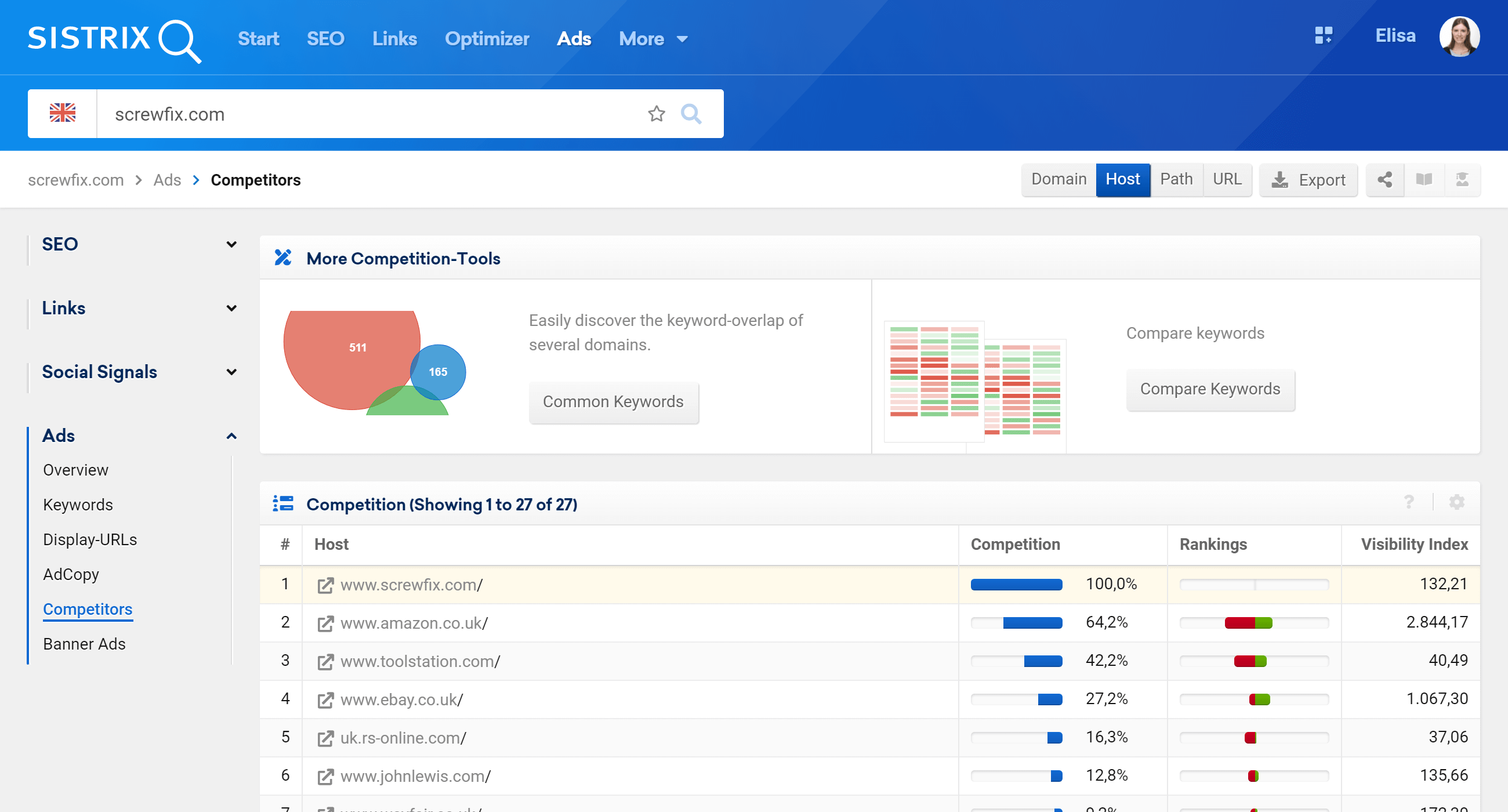This screenshot has height=812, width=1508.
Task: Click the screwfix.com 100,0% competition bar
Action: point(1016,585)
